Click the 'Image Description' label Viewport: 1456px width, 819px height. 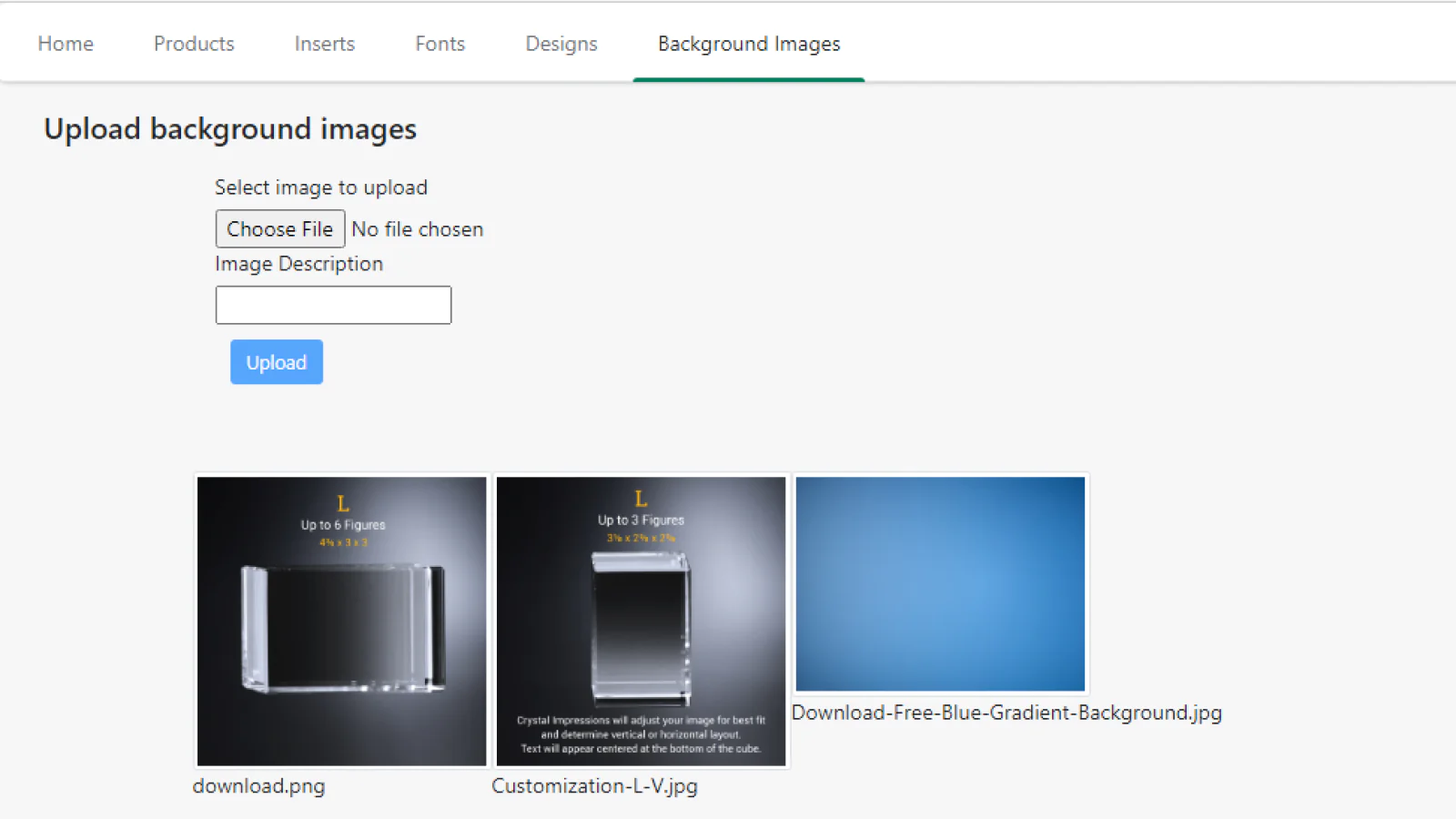(298, 264)
